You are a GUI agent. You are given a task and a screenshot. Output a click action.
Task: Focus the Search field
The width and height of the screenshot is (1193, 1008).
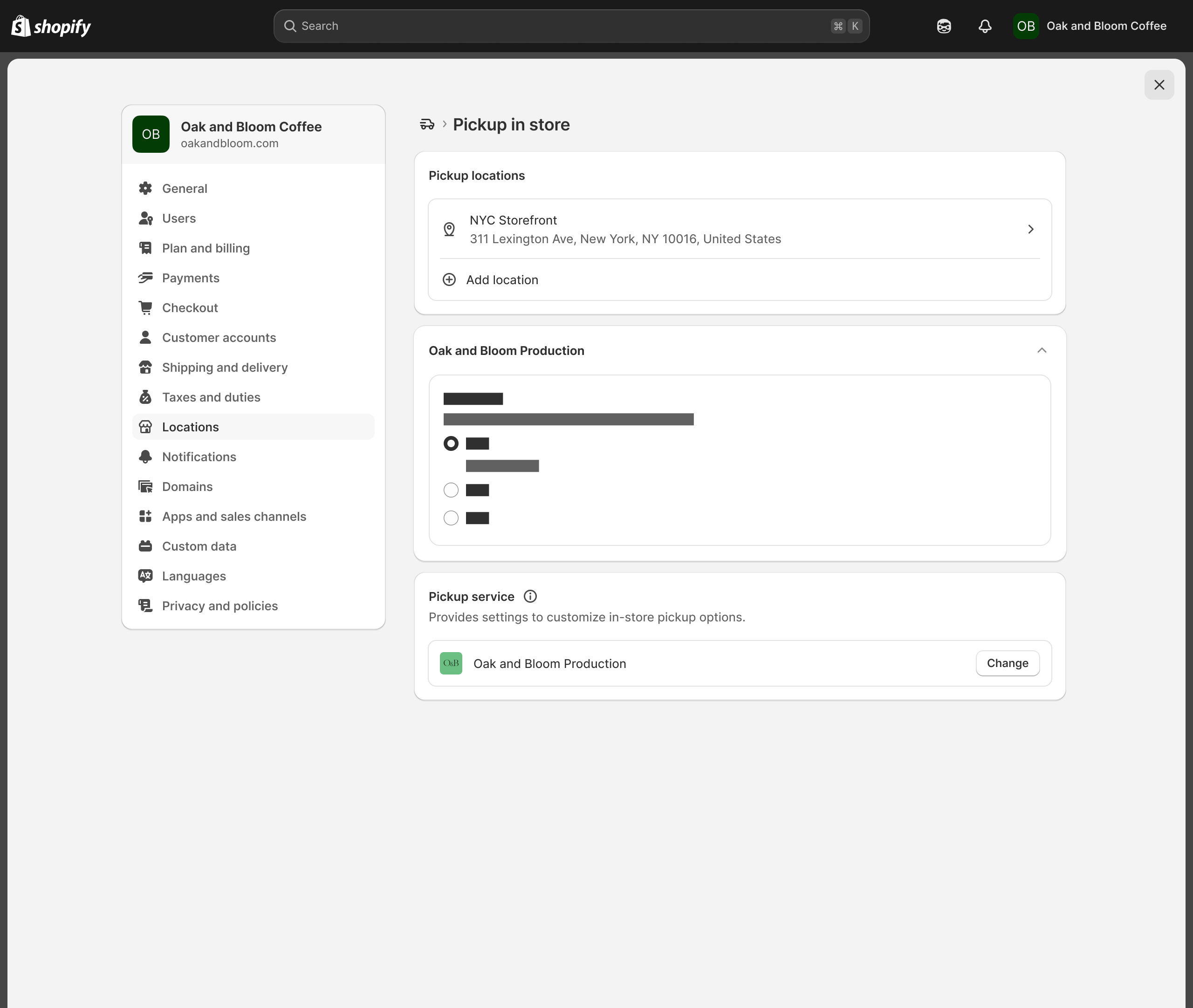click(571, 26)
